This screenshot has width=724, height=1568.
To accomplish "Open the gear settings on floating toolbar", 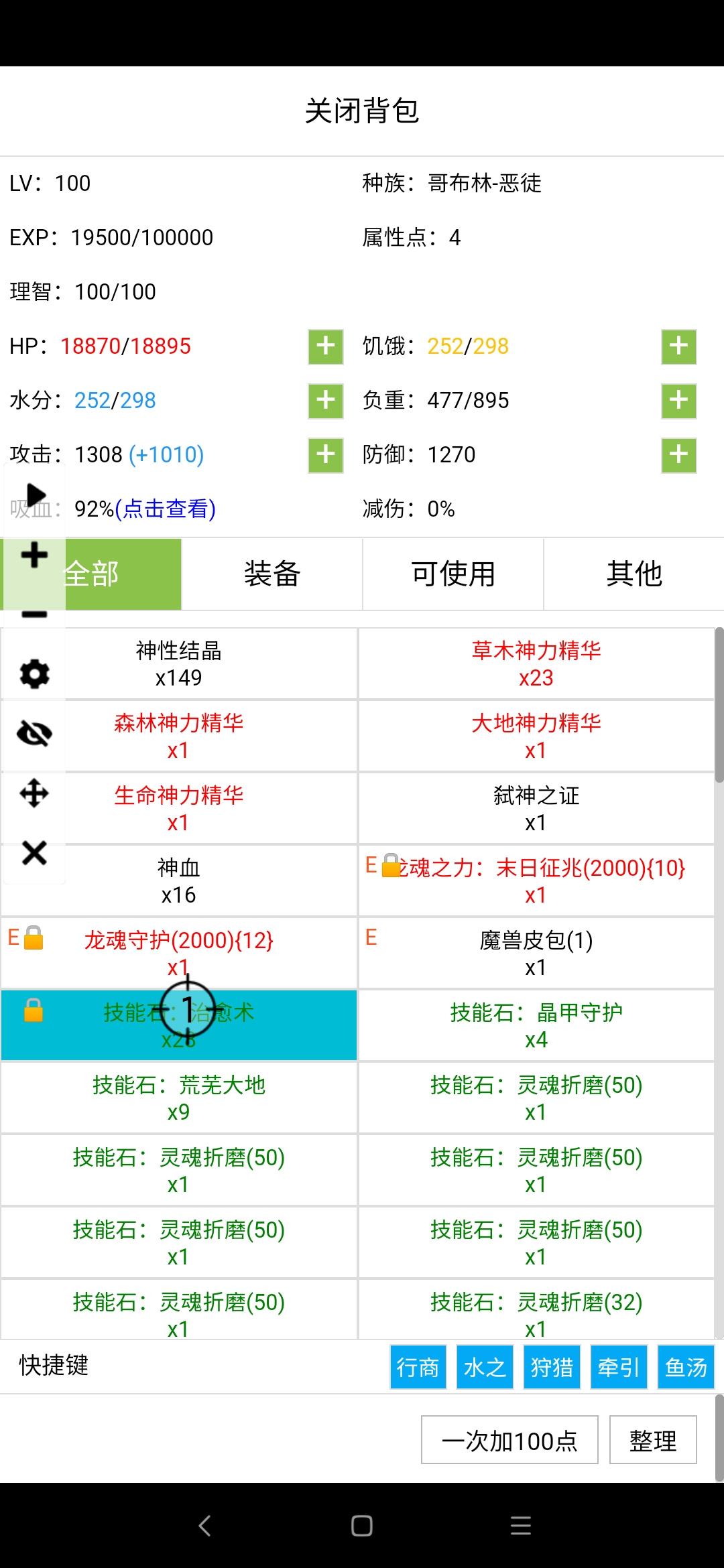I will click(34, 674).
